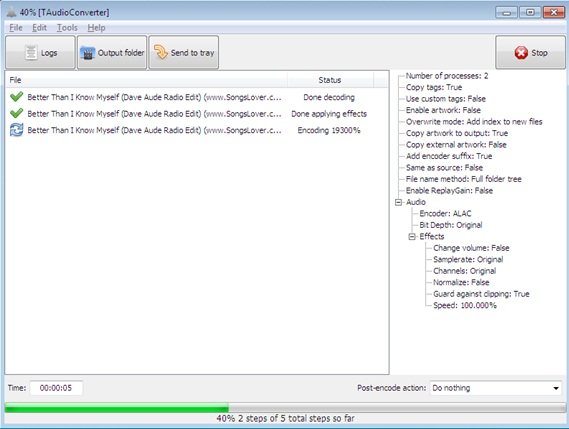Select 'Enable artwork: False' tree item
Image resolution: width=569 pixels, height=429 pixels.
[443, 110]
